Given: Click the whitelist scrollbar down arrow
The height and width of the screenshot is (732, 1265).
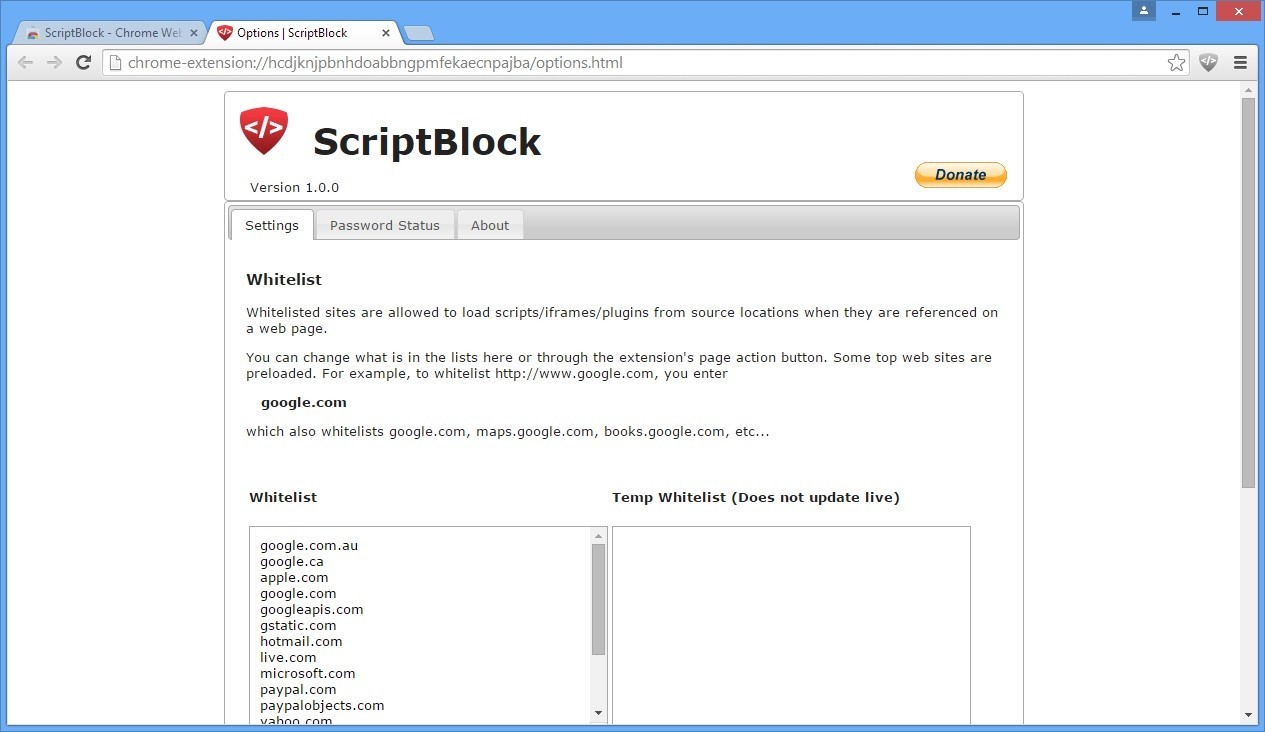Looking at the screenshot, I should [x=597, y=713].
